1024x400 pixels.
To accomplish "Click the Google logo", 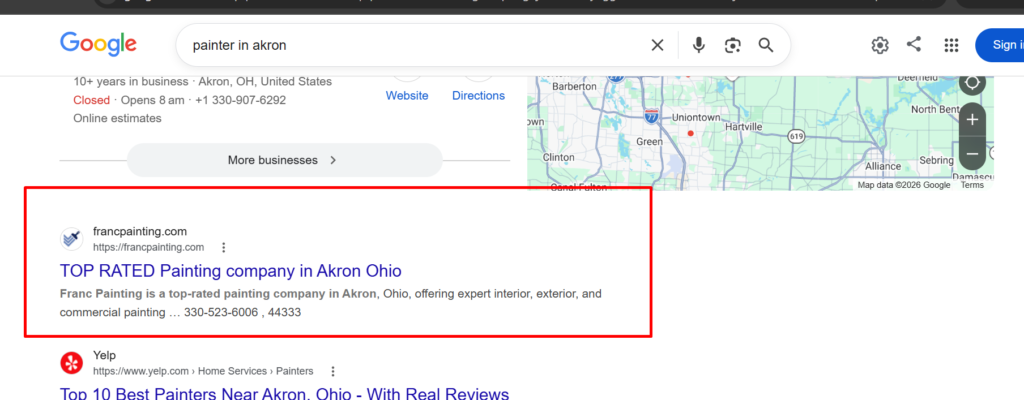I will coord(99,44).
